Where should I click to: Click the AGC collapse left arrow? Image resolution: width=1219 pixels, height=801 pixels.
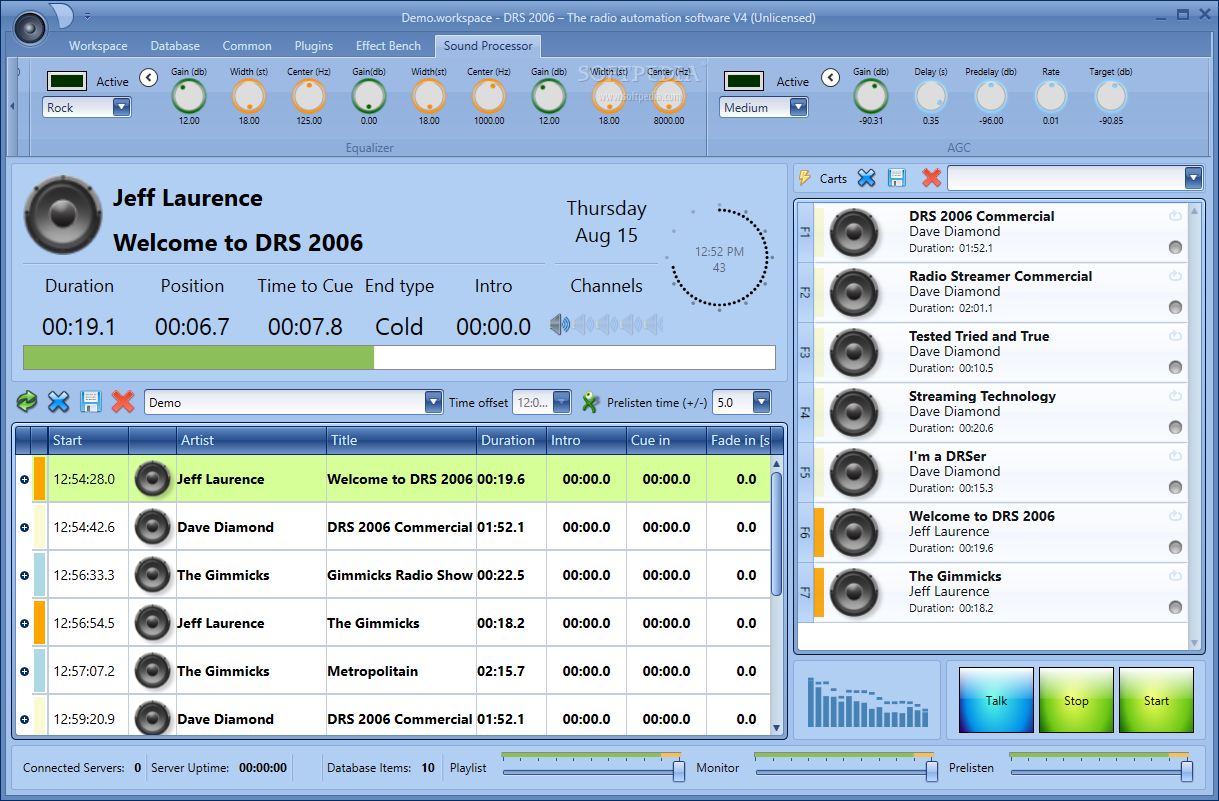pyautogui.click(x=830, y=78)
